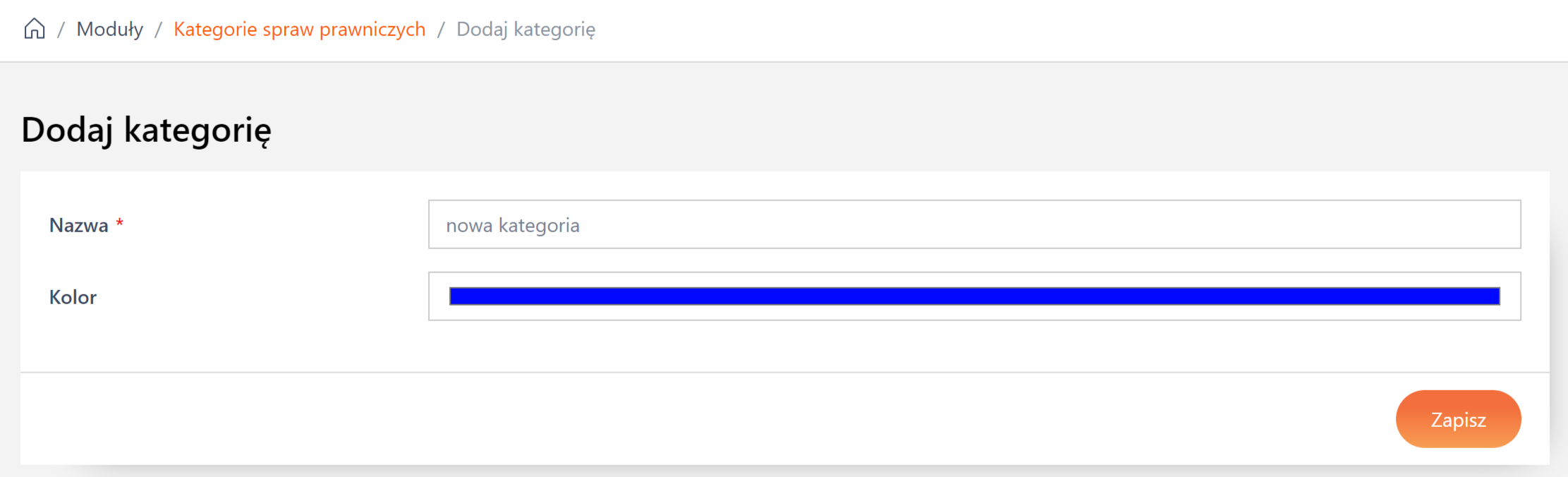Viewport: 1568px width, 477px height.
Task: Open the blue Kolor color picker
Action: coord(973,296)
